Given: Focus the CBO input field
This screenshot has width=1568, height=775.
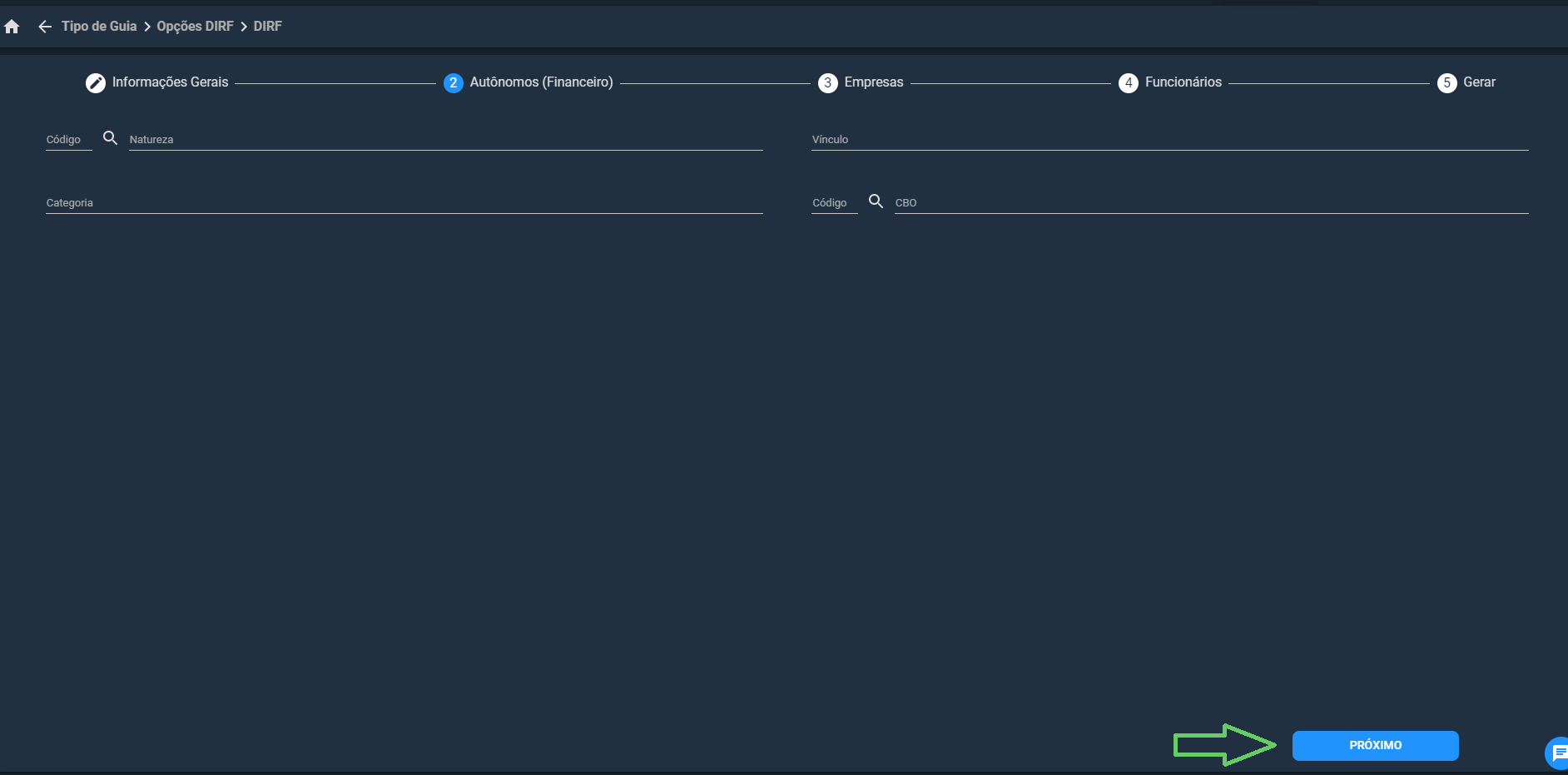Looking at the screenshot, I should 1211,202.
